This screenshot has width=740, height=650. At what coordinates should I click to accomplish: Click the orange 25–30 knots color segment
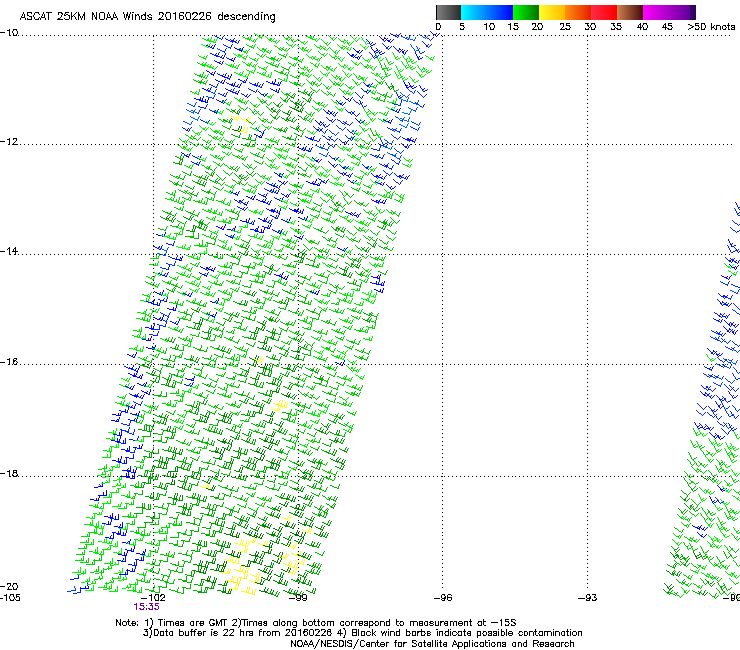click(578, 12)
